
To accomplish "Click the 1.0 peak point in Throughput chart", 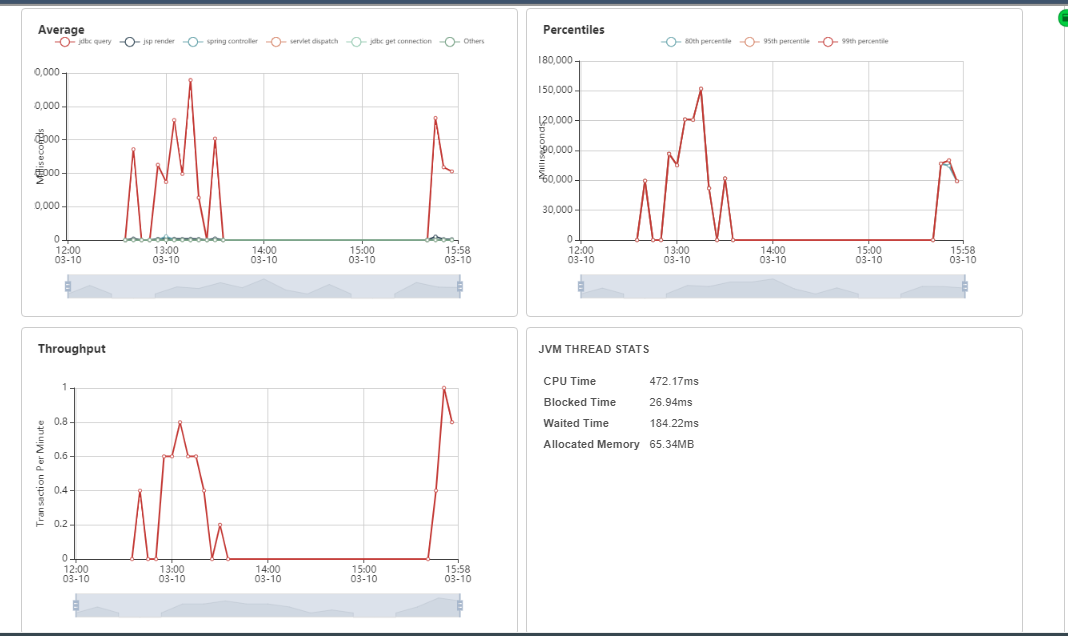I will pyautogui.click(x=444, y=388).
